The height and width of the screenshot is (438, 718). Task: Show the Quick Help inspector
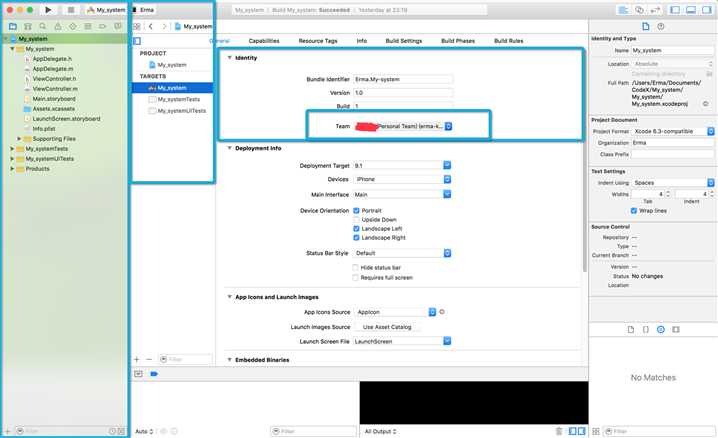pyautogui.click(x=661, y=27)
